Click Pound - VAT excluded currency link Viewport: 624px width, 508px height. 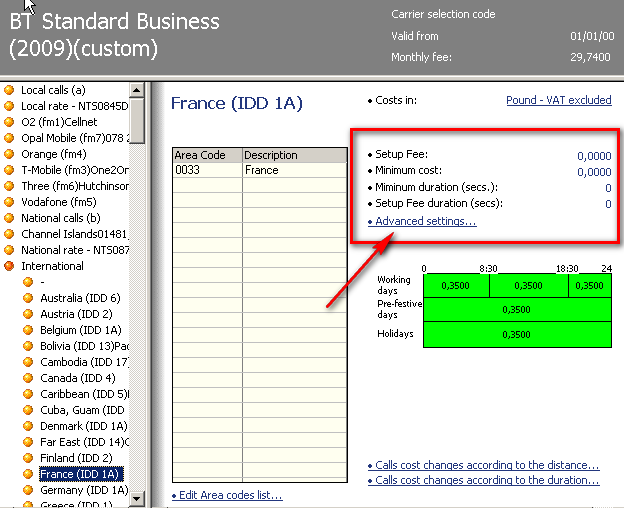pyautogui.click(x=558, y=100)
